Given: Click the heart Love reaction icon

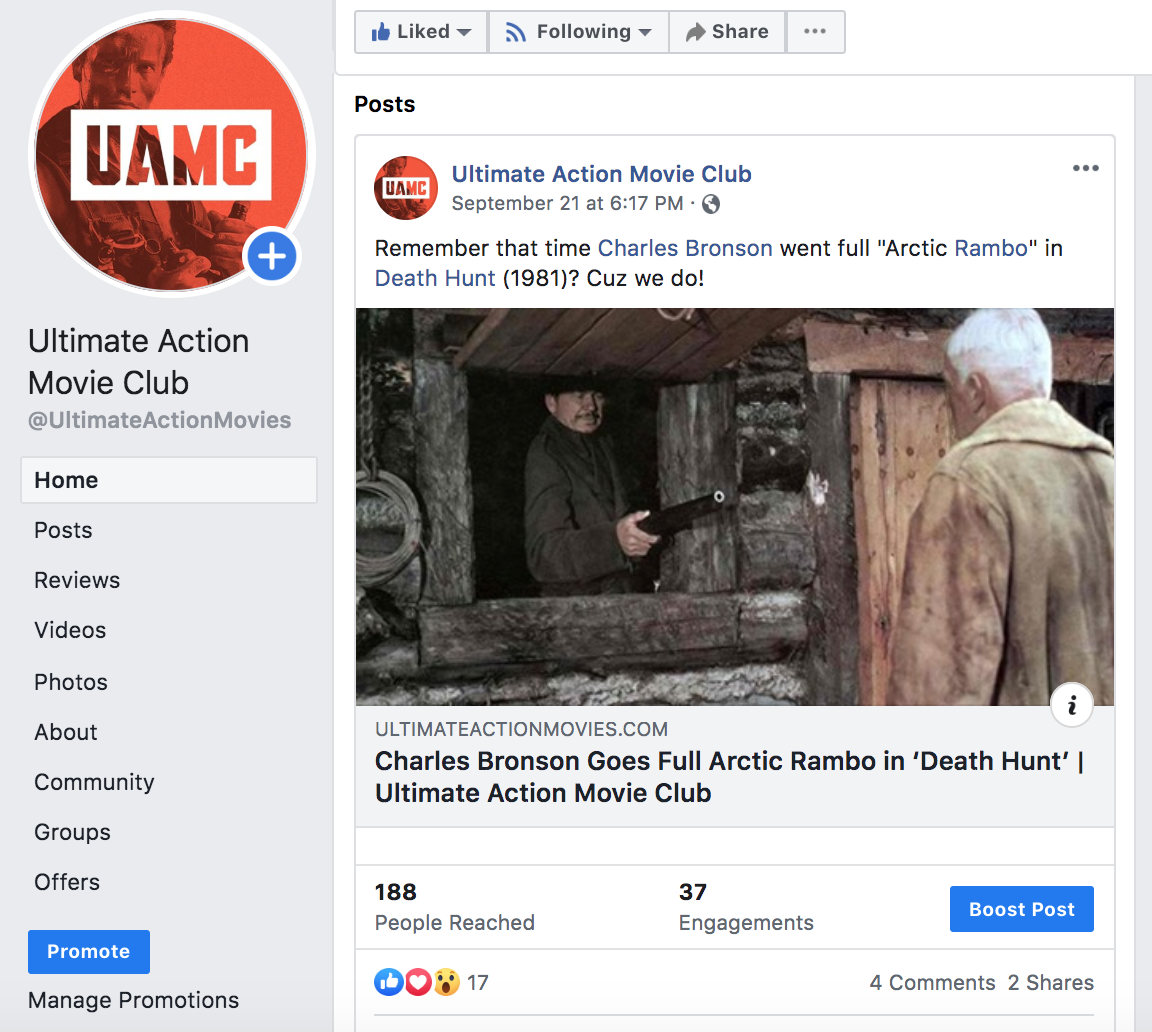Looking at the screenshot, I should coord(417,982).
